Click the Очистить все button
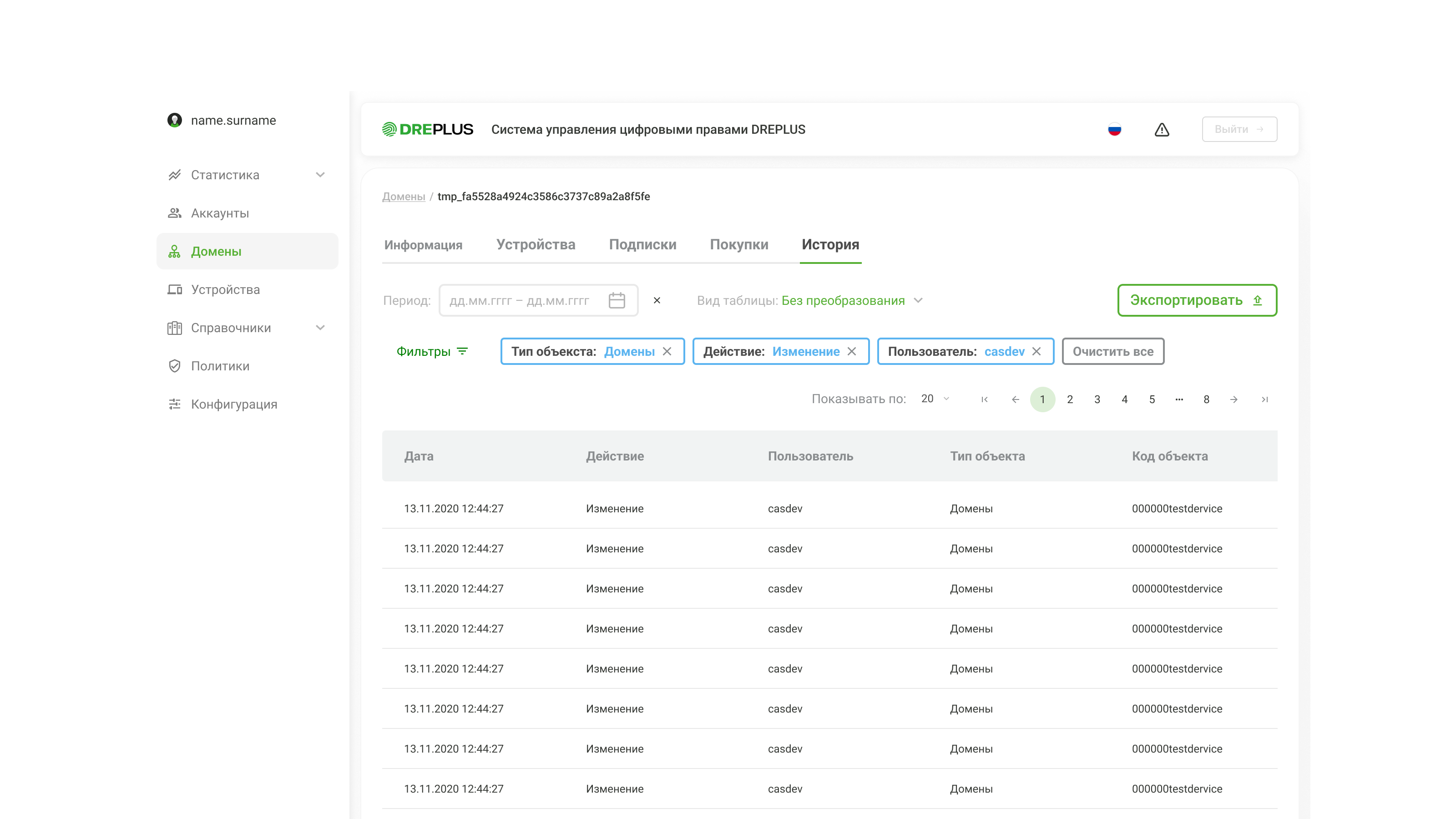 click(x=1113, y=352)
